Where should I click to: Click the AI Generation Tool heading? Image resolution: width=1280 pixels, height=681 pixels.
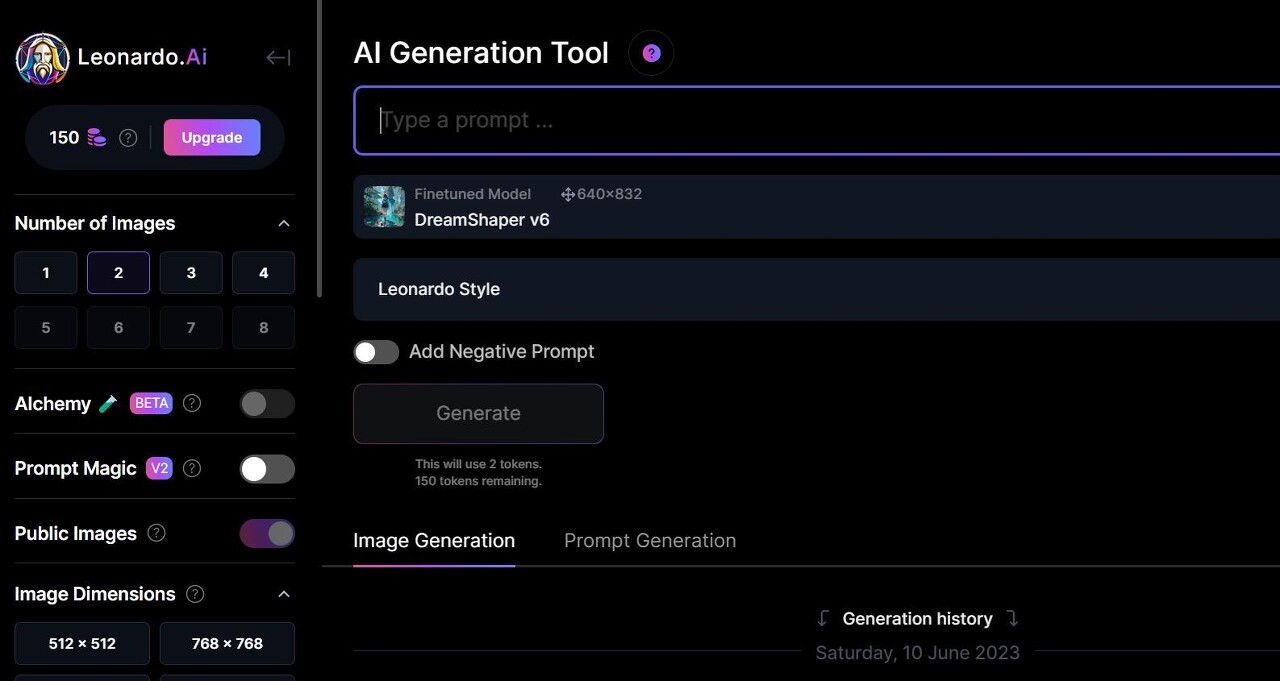(x=481, y=53)
